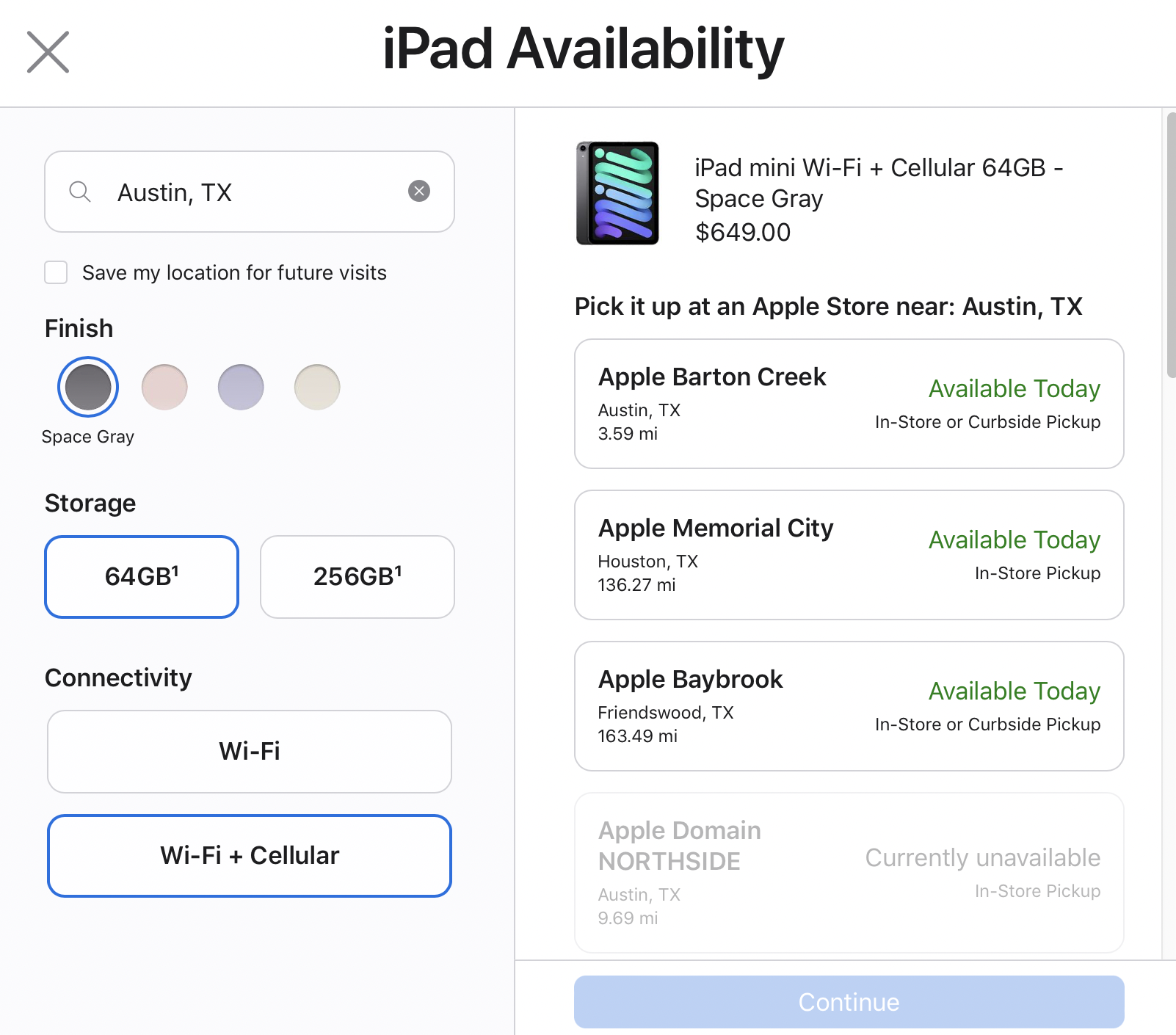Screen dimensions: 1176x1035
Task: Clear the Austin, TX location field
Action: 419,192
